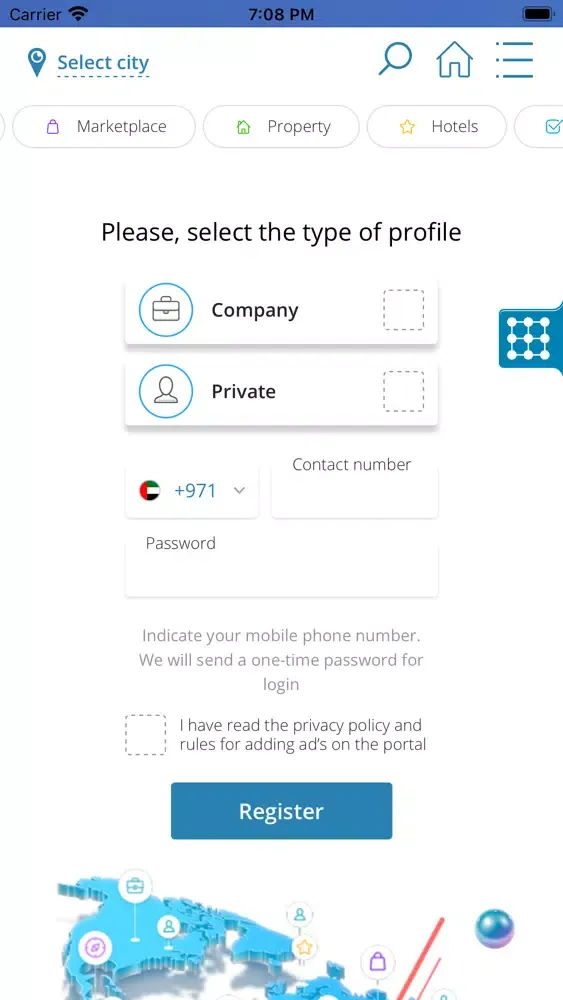Screen dimensions: 563x1000
Task: Expand the +971 country code dropdown
Action: [x=192, y=490]
